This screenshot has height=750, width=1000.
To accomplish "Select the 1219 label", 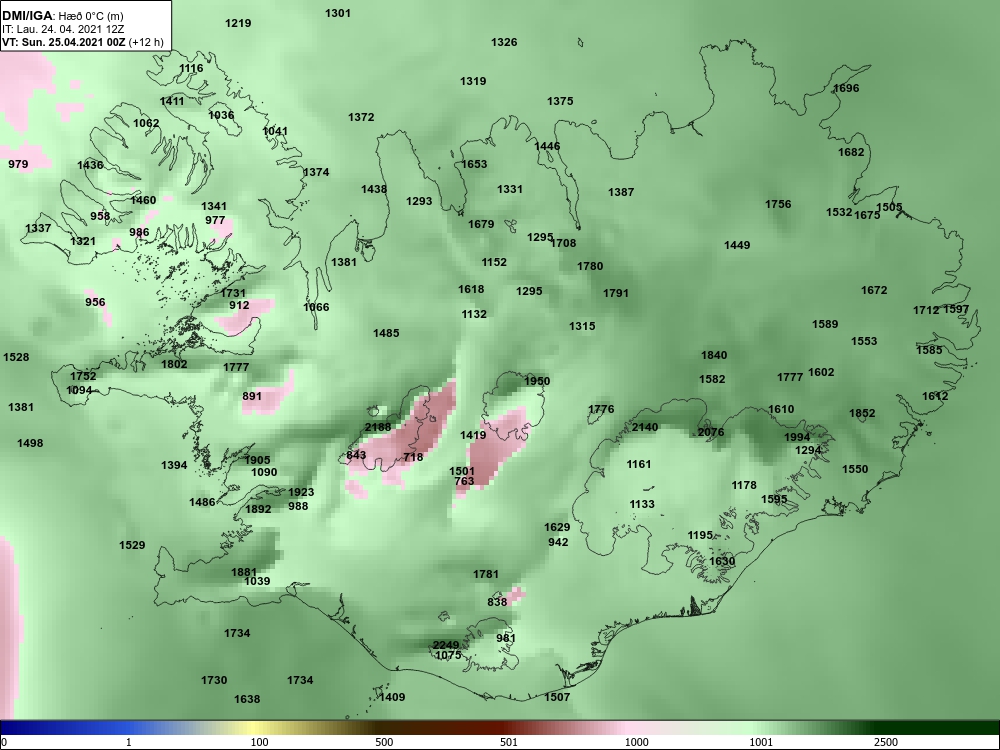I will [239, 23].
